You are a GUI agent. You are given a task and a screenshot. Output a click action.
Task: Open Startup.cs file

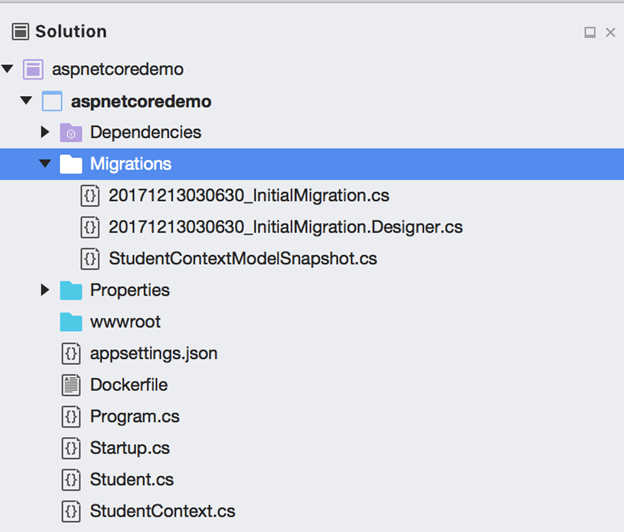(129, 448)
